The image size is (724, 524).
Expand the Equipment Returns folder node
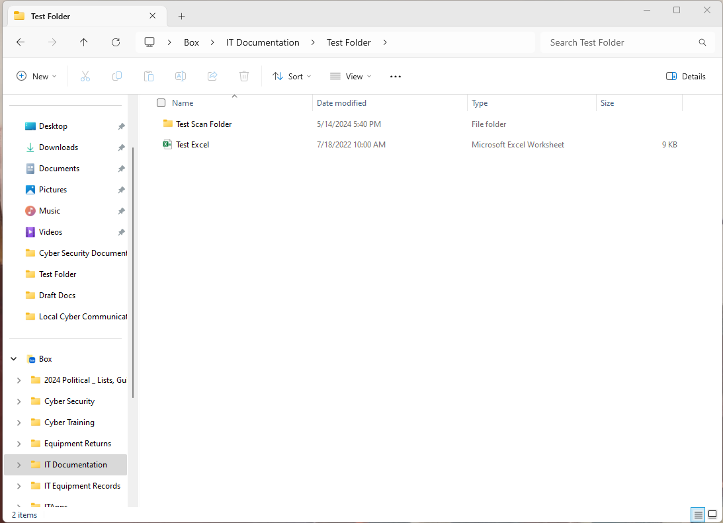pyautogui.click(x=19, y=444)
